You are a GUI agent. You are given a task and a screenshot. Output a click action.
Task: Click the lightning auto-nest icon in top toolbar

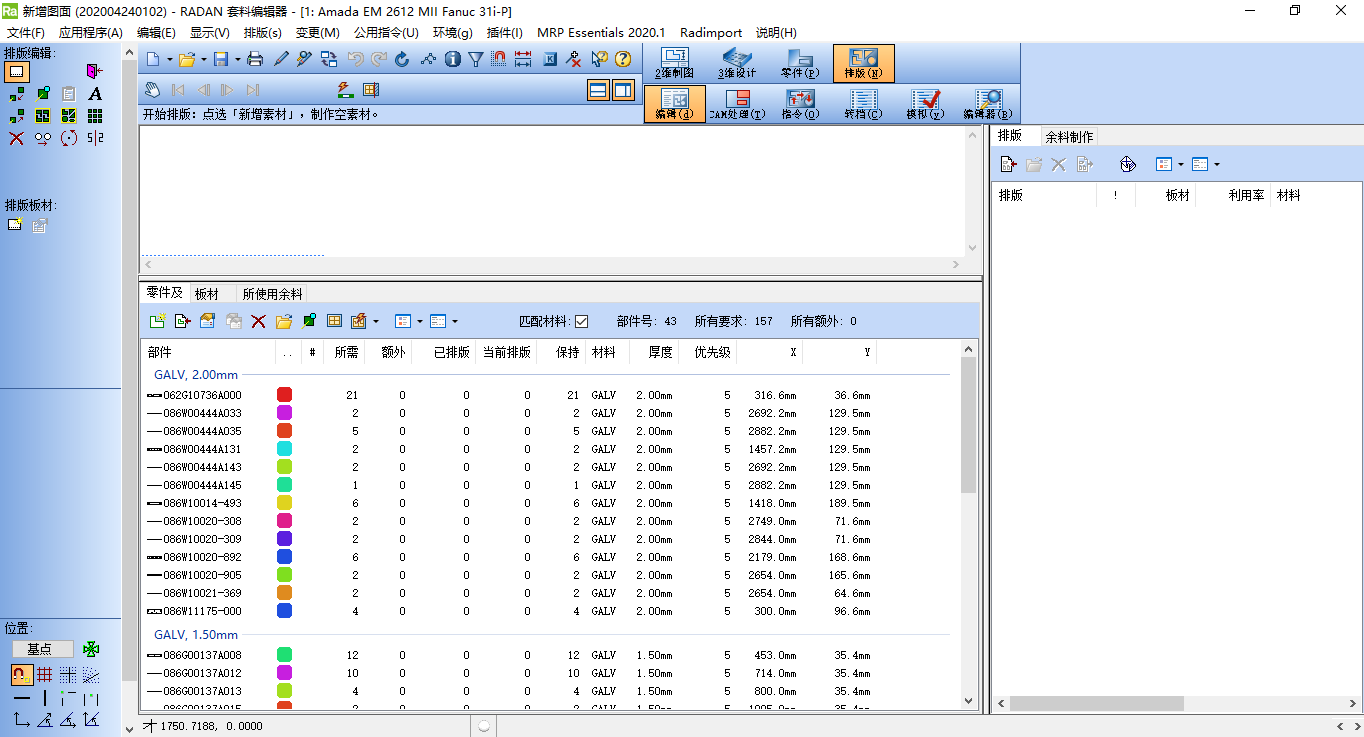pos(345,90)
